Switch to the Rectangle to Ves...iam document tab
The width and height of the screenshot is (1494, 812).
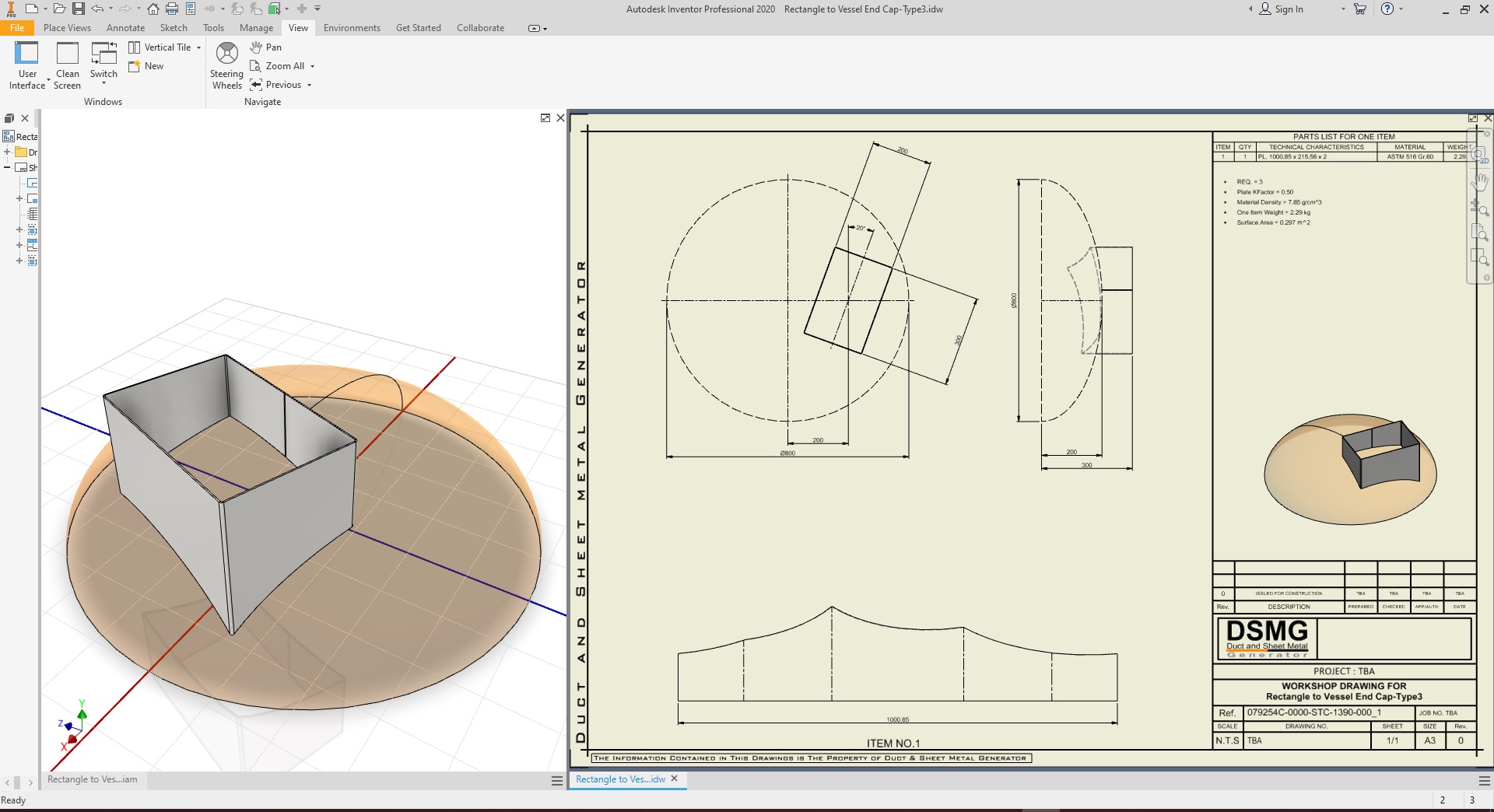click(x=93, y=779)
